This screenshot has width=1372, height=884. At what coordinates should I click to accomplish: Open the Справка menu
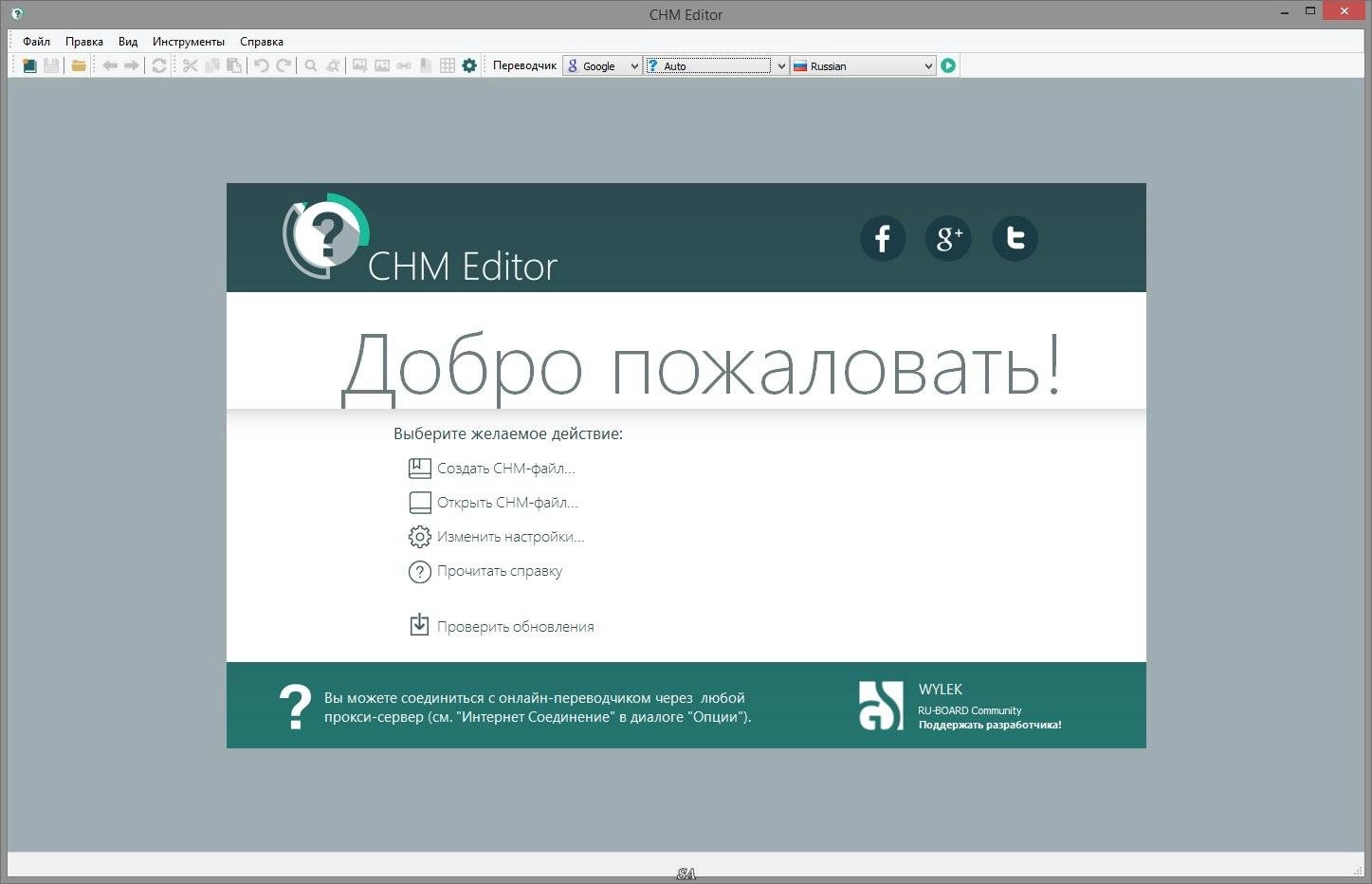click(262, 42)
